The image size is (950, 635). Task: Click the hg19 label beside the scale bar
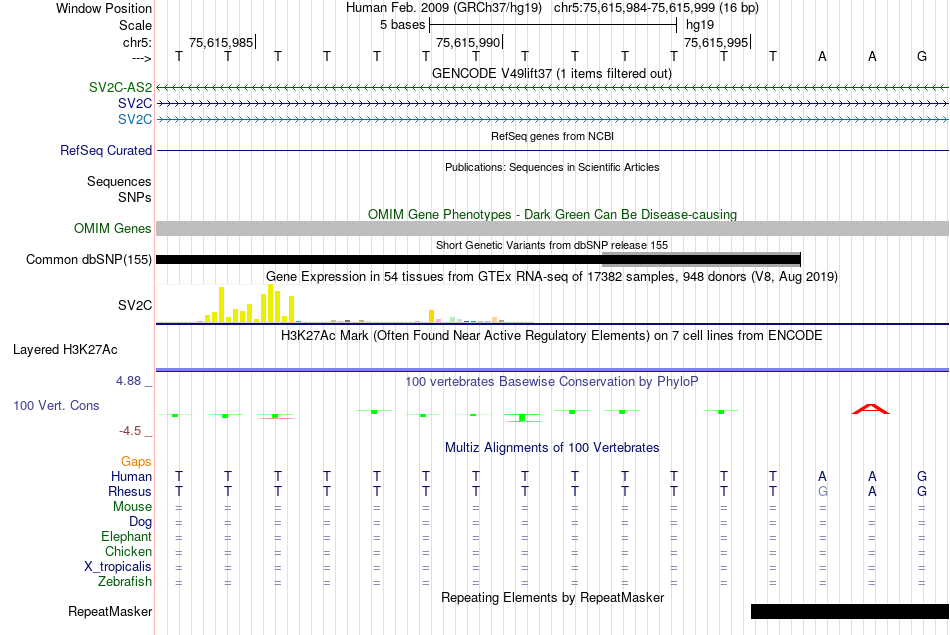click(x=700, y=25)
